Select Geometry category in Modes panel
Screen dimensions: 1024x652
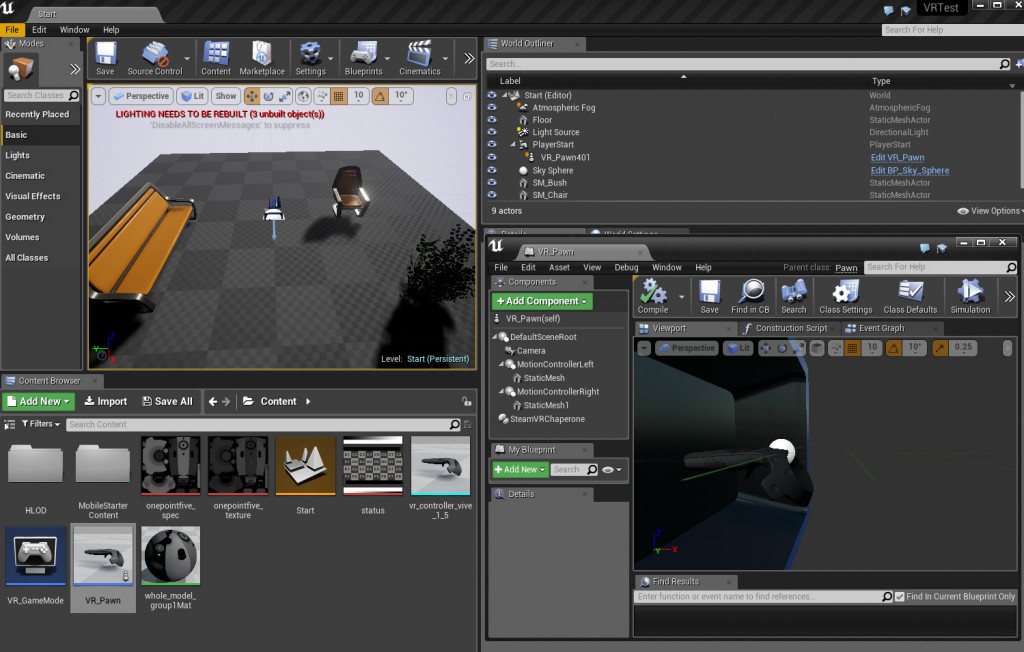tap(25, 217)
